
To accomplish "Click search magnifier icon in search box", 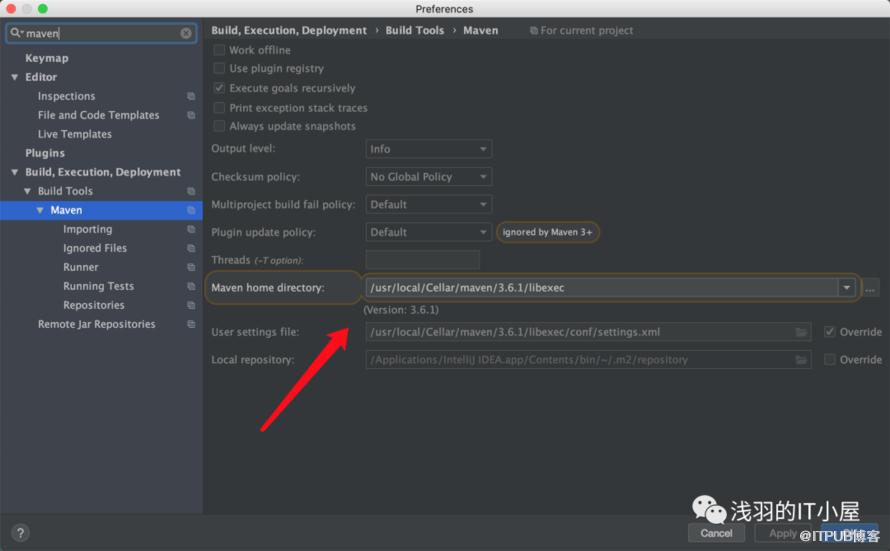I will 16,33.
